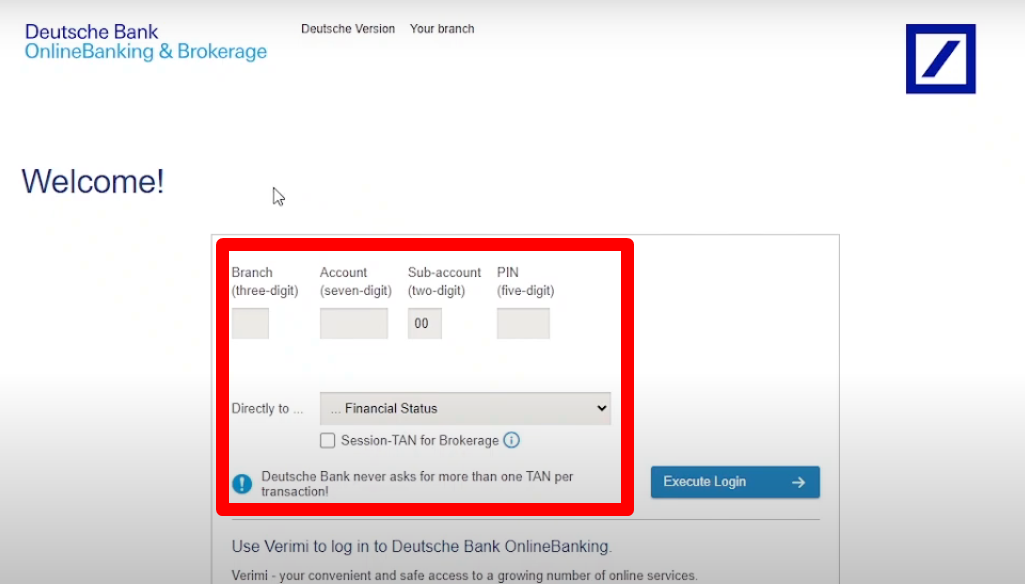Click into the seven-digit Account field

click(x=354, y=323)
